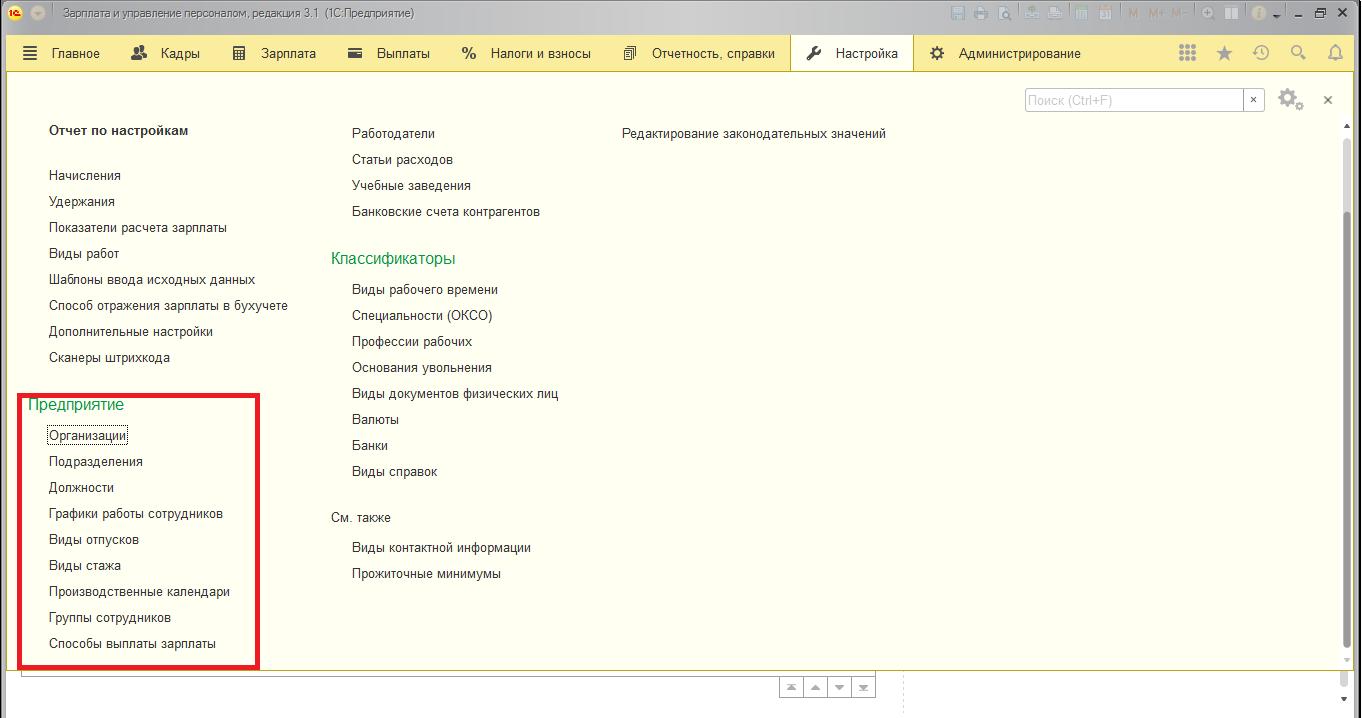
Task: Close the Настройка menu panel
Action: click(1328, 100)
